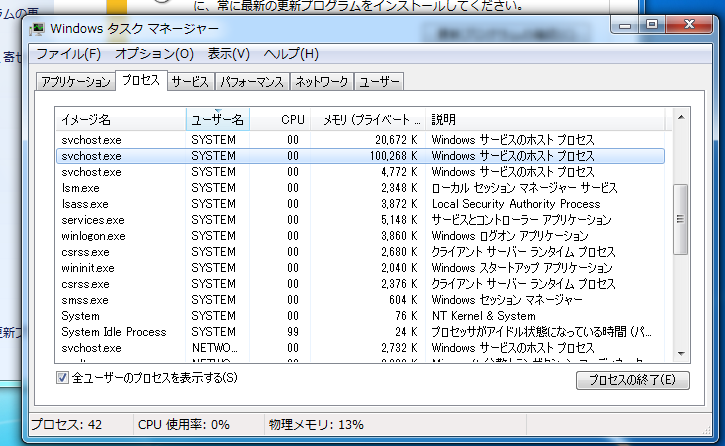Maximize the Task Manager window

(652, 25)
